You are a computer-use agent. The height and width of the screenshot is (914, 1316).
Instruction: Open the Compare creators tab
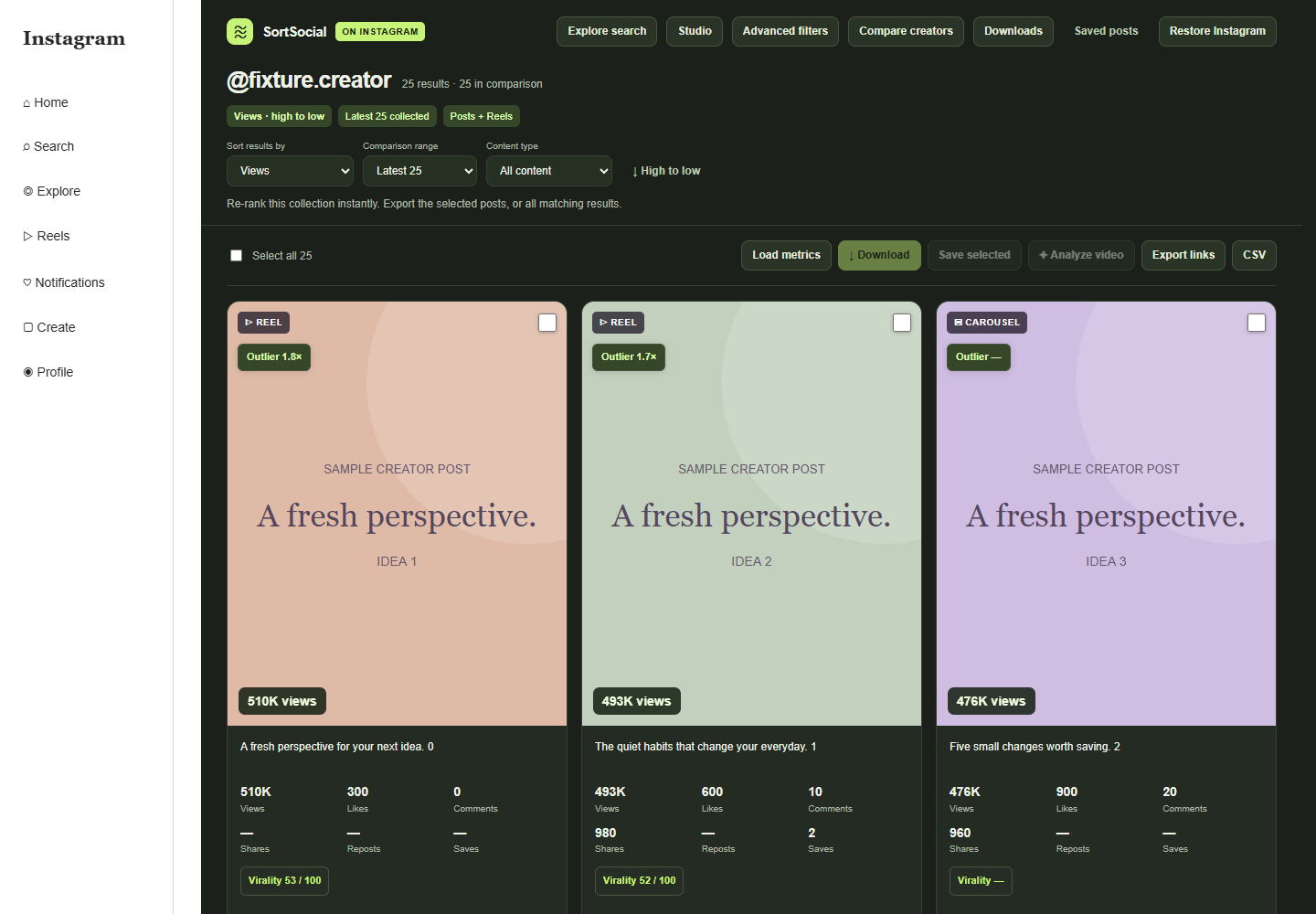(x=906, y=31)
